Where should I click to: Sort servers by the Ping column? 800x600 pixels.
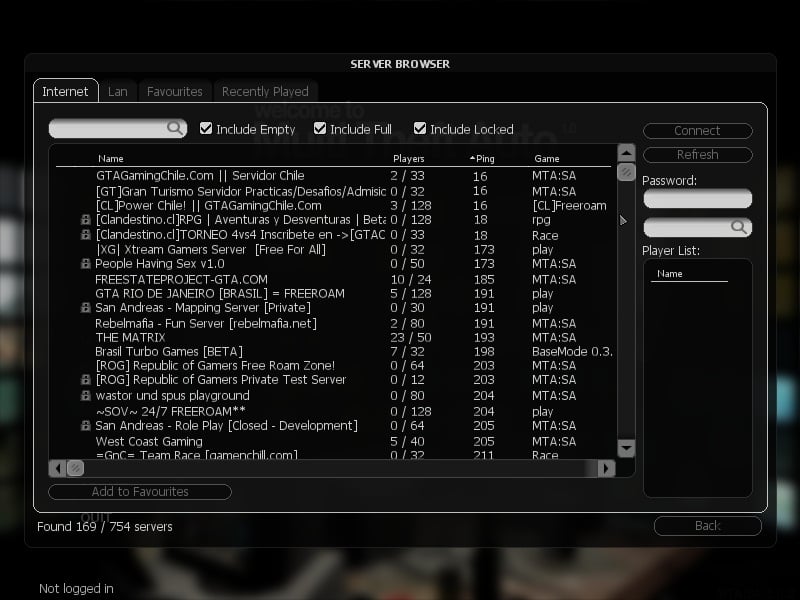coord(484,159)
